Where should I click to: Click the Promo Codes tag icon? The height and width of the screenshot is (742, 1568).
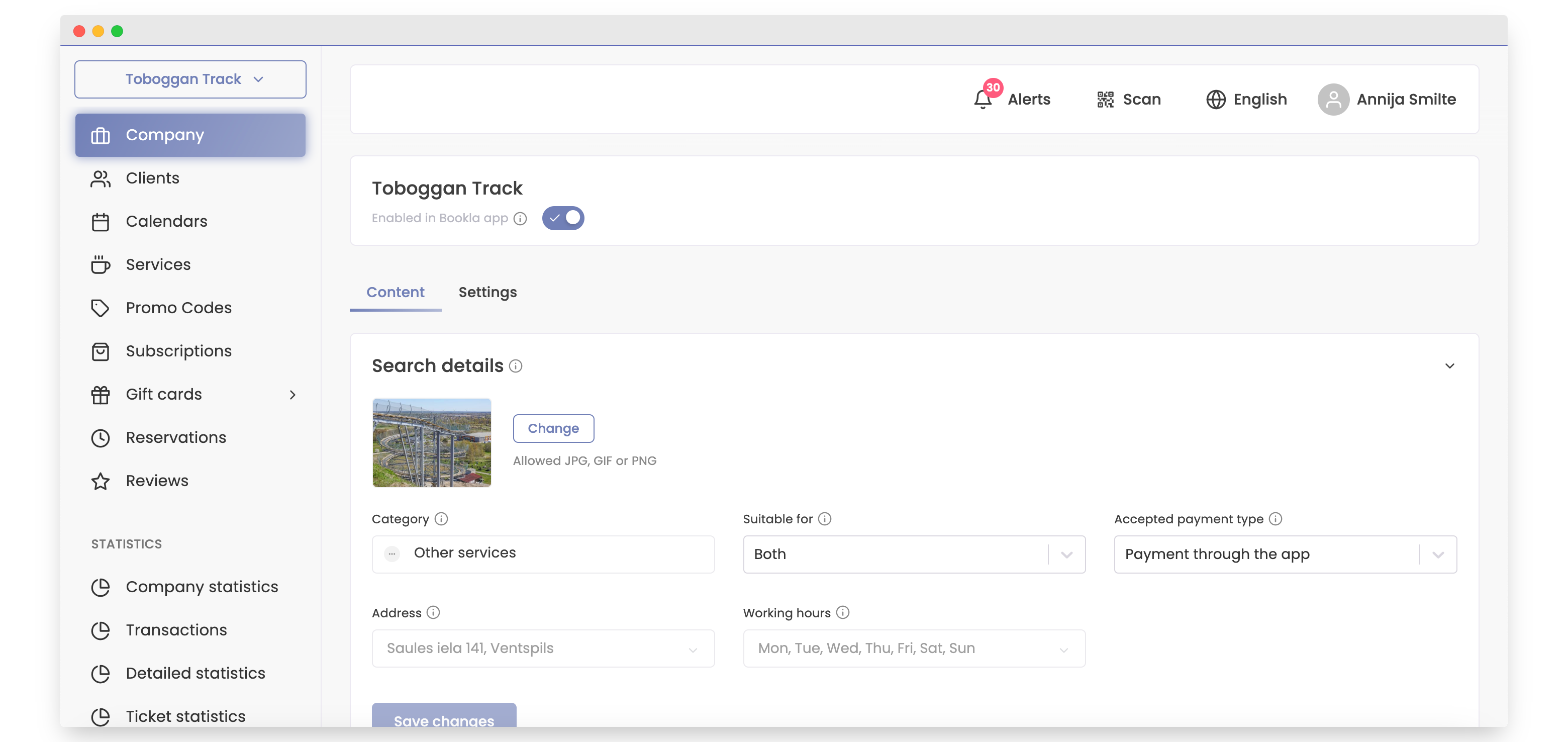click(x=101, y=308)
